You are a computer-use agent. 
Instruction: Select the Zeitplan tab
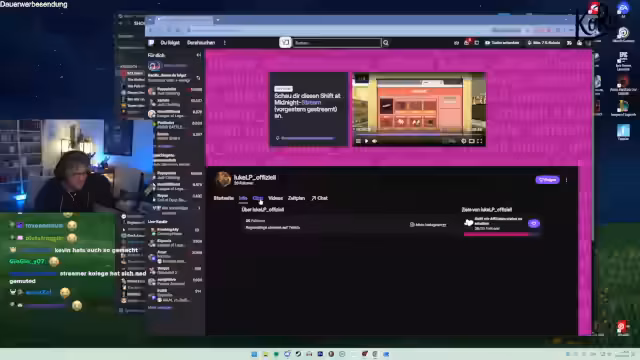(296, 198)
